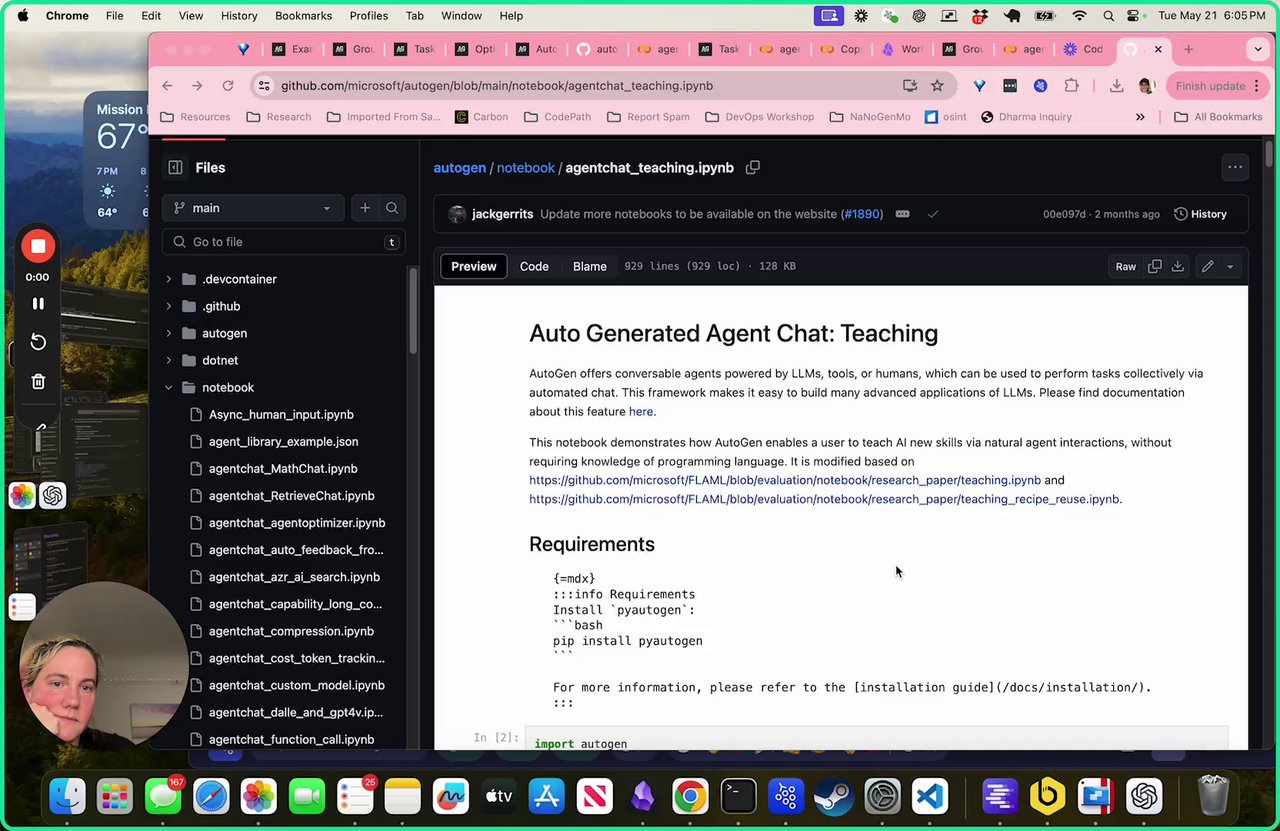The height and width of the screenshot is (831, 1280).
Task: Open the Finish update menu dots
Action: [1259, 86]
